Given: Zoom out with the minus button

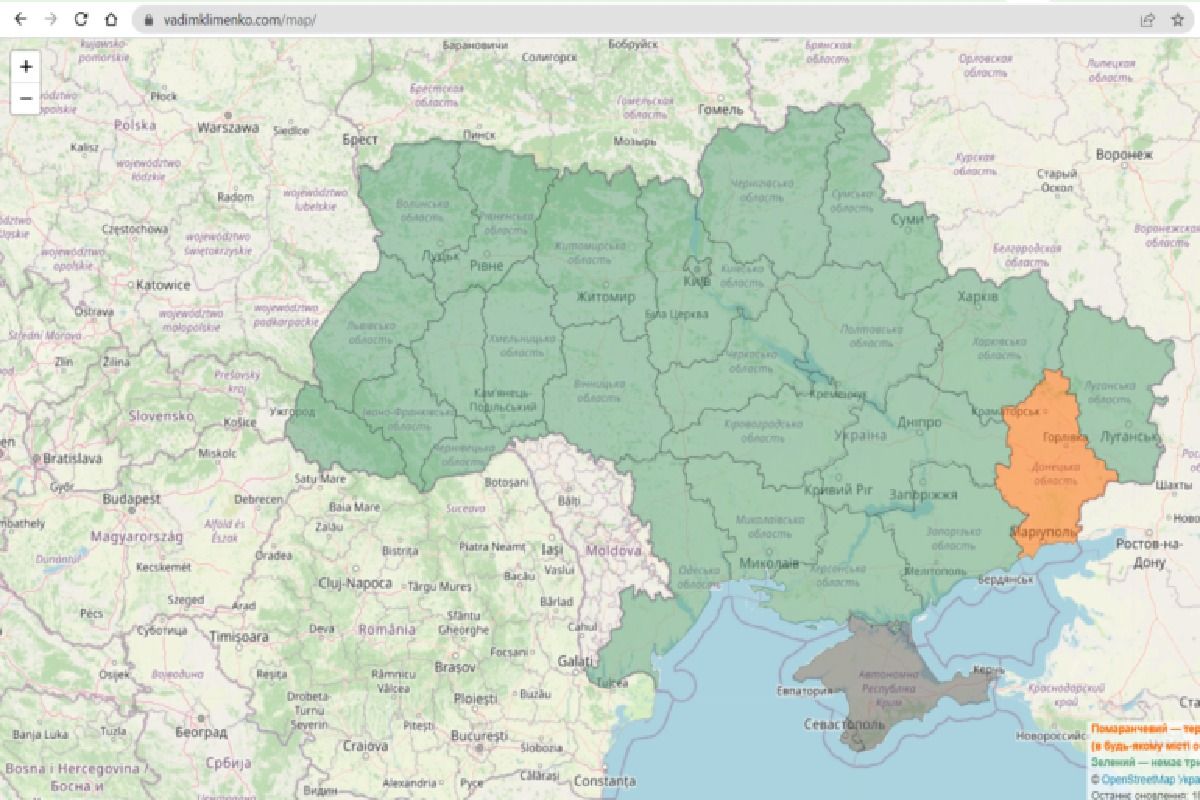Looking at the screenshot, I should [26, 98].
